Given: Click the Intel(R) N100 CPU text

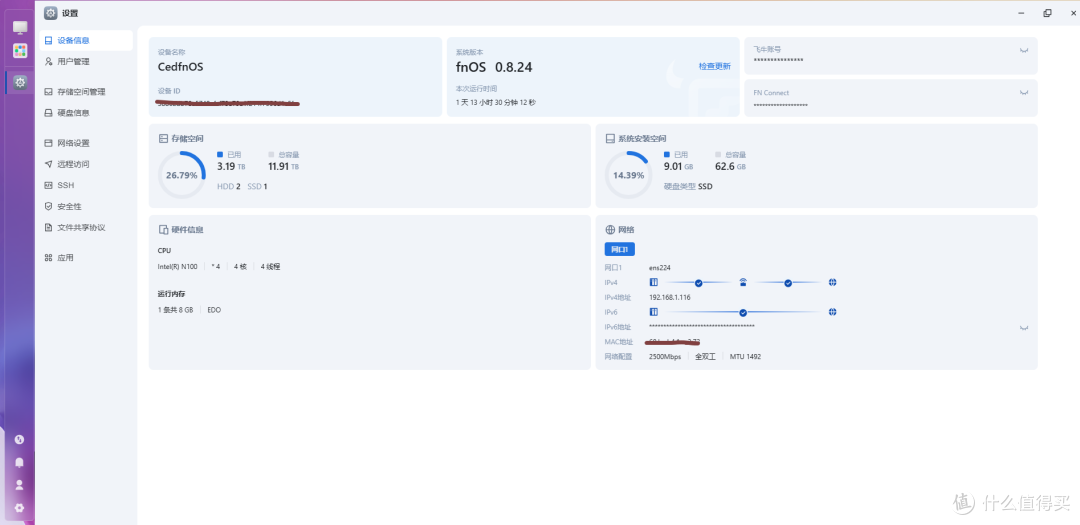Looking at the screenshot, I should (x=179, y=267).
